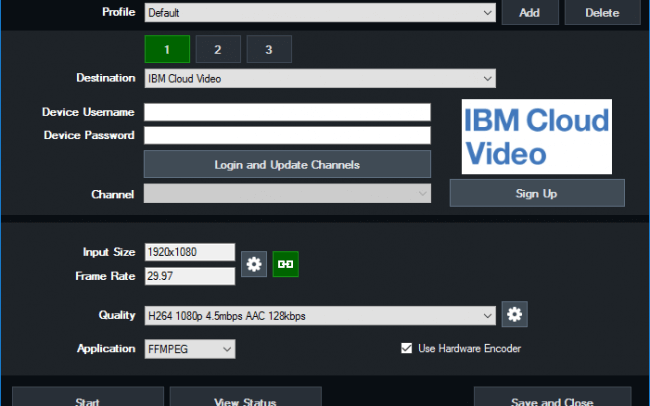The image size is (650, 406).
Task: Open the Destination dropdown
Action: (x=320, y=78)
